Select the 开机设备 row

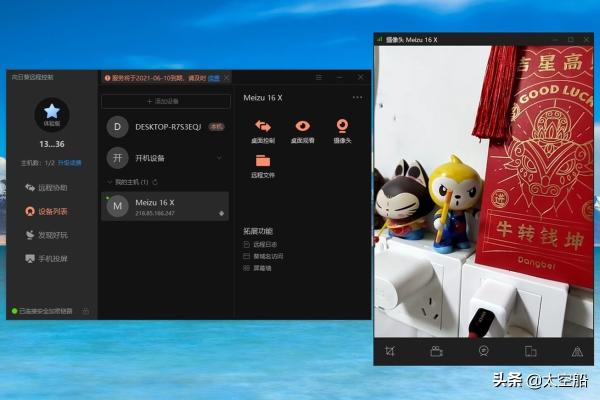pos(166,158)
